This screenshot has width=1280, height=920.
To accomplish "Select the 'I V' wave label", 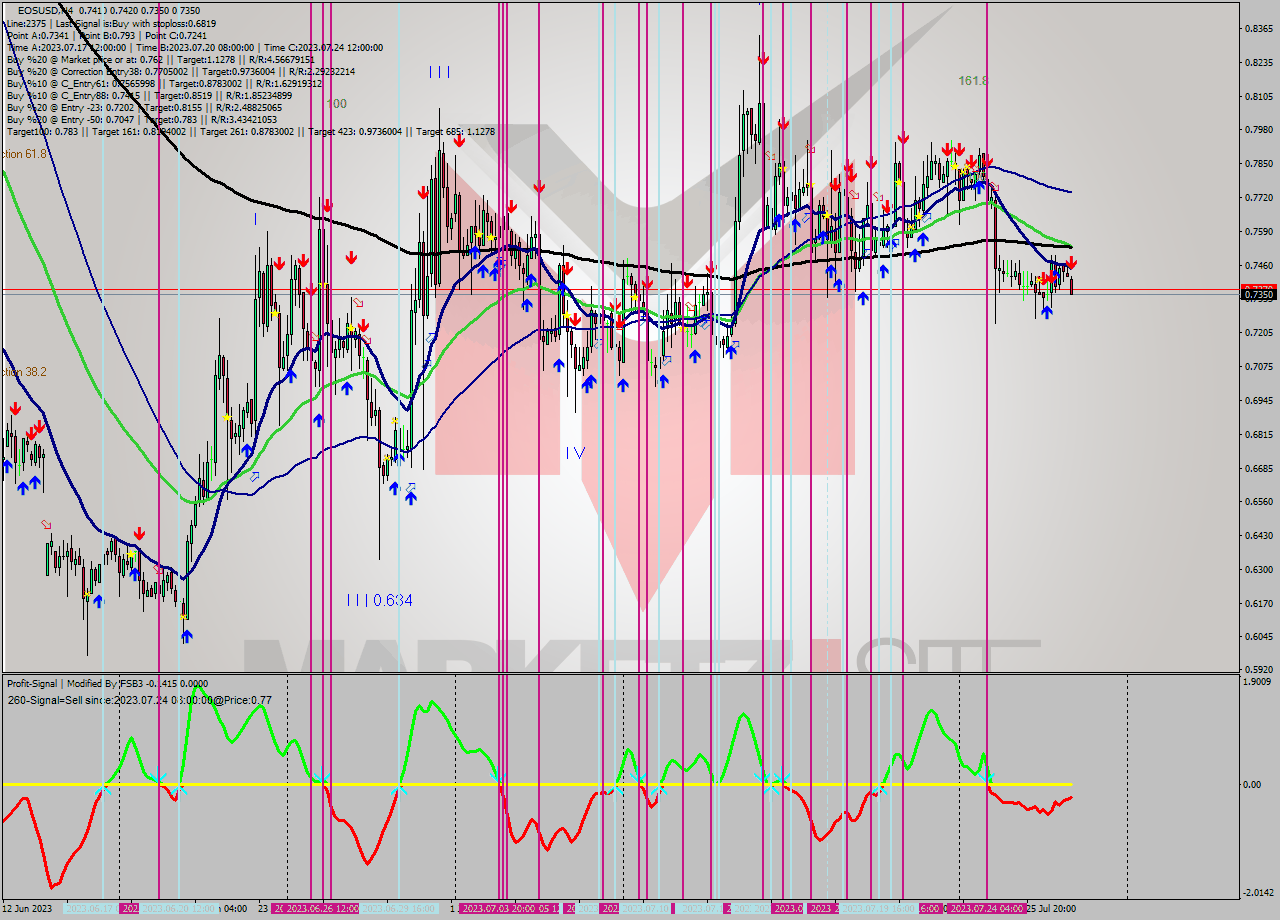I will coord(574,453).
